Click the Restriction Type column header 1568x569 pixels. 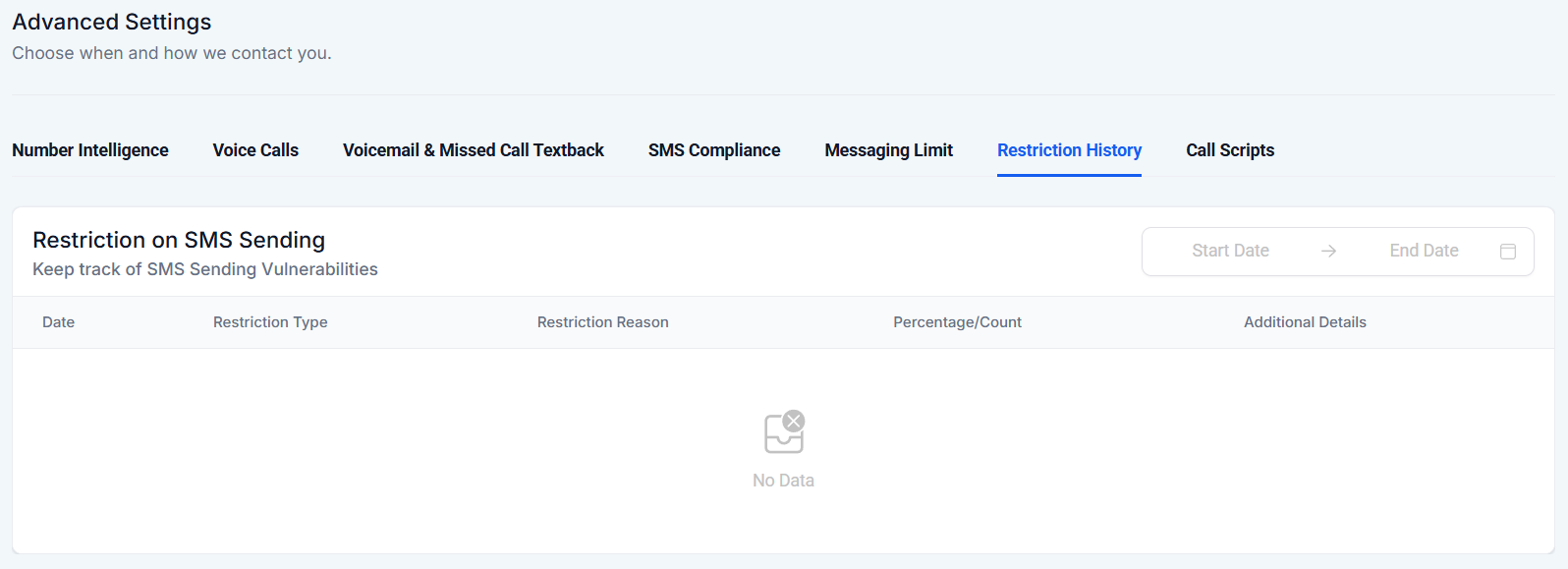(x=270, y=322)
